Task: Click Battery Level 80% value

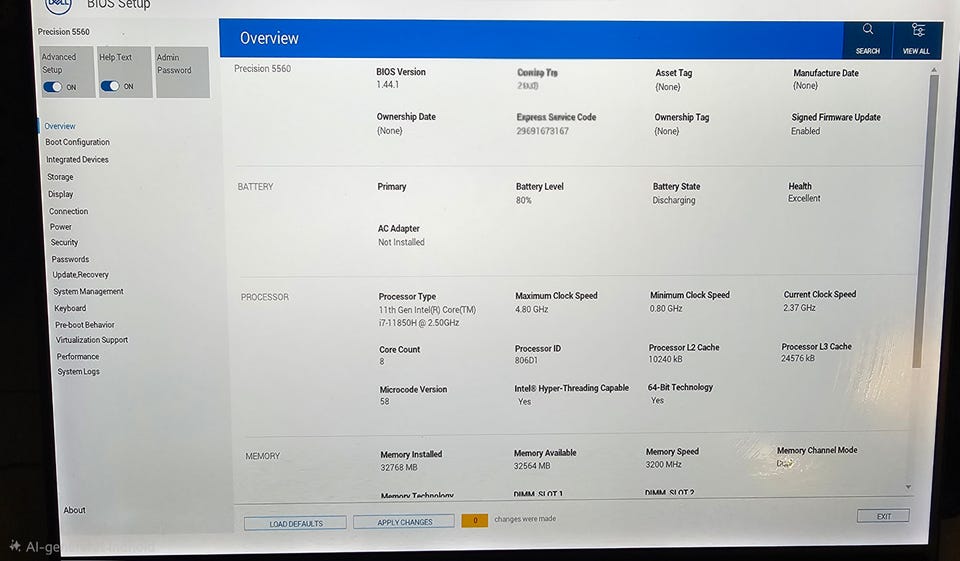Action: [523, 200]
